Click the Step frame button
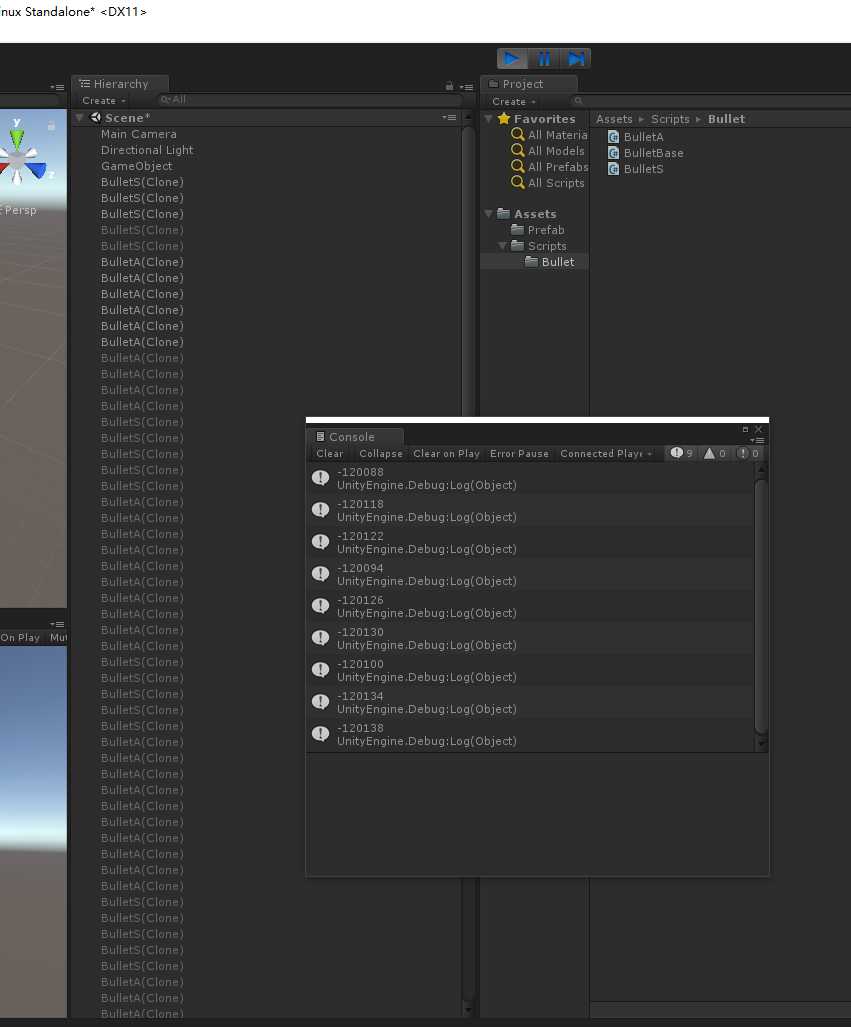 [x=576, y=59]
